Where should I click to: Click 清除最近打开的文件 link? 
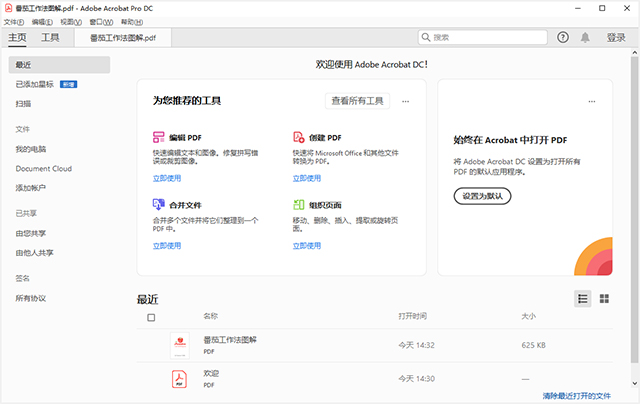[x=577, y=395]
